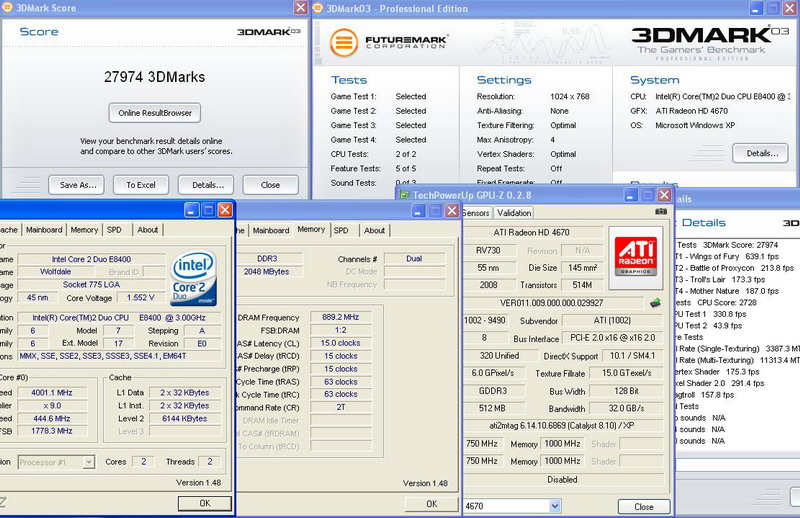The width and height of the screenshot is (800, 518).
Task: Click the ATI Radeon HD 4670 name field
Action: (x=532, y=233)
